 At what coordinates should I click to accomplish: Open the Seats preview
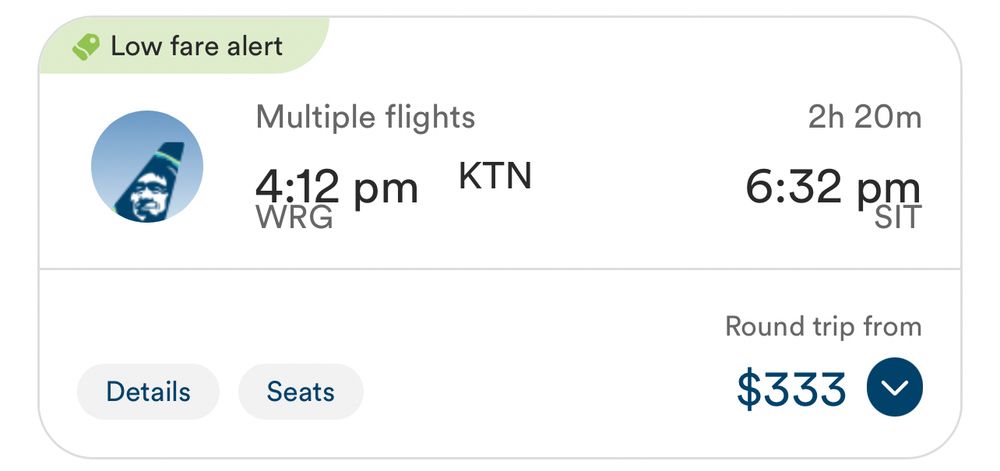coord(300,391)
